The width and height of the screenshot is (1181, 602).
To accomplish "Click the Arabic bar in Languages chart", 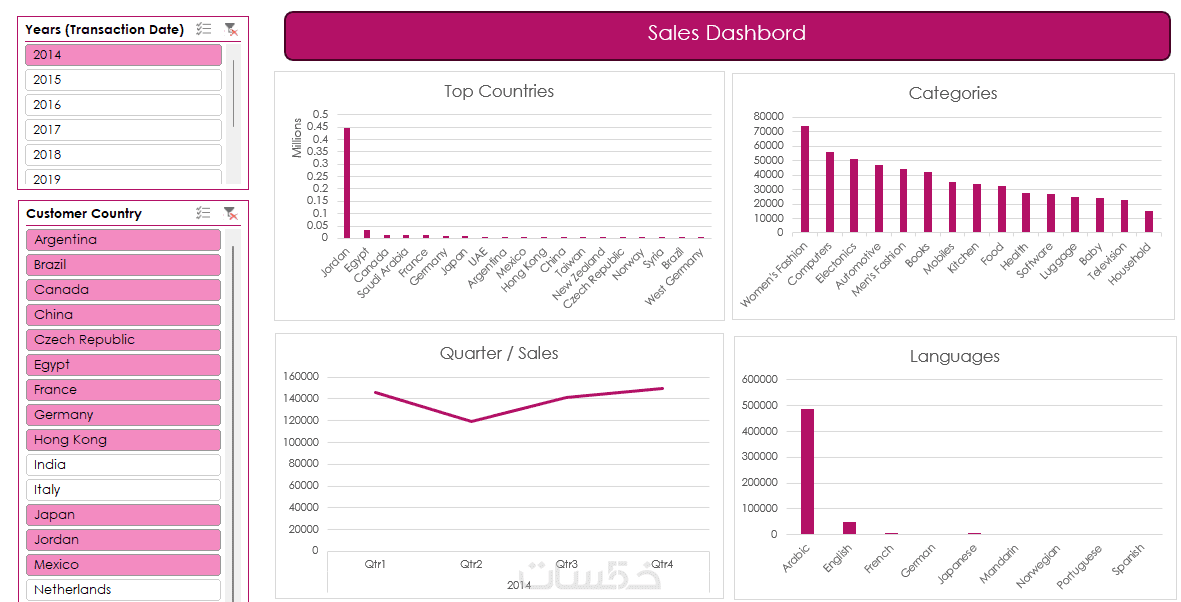I will [x=806, y=471].
